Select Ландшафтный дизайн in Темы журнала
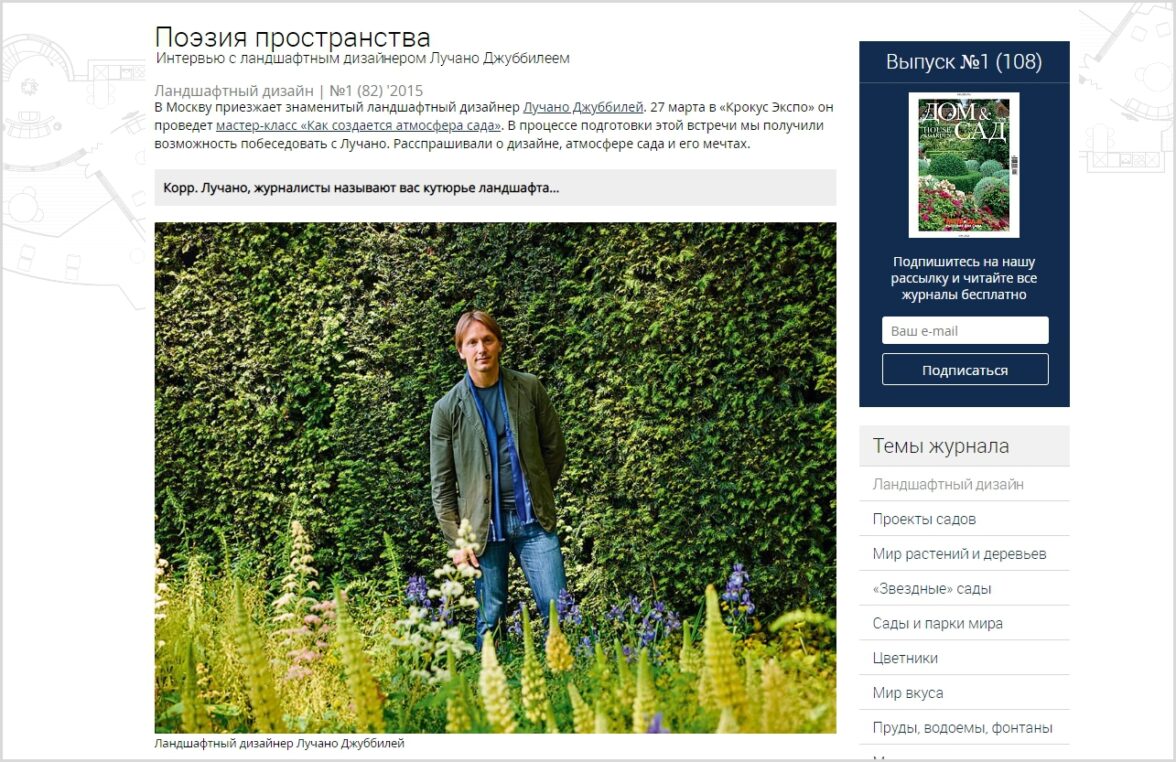 (948, 484)
